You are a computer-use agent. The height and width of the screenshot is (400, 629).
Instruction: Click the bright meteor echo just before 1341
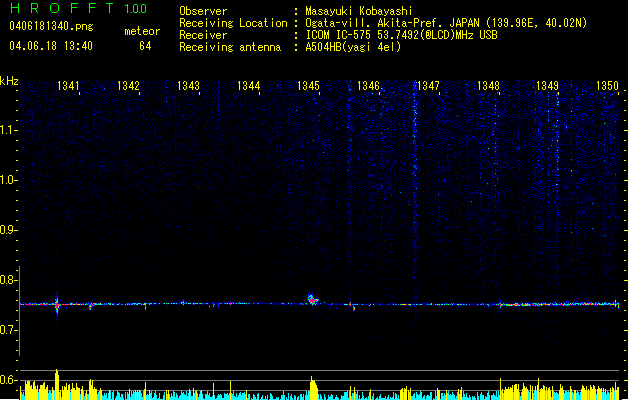tap(57, 305)
